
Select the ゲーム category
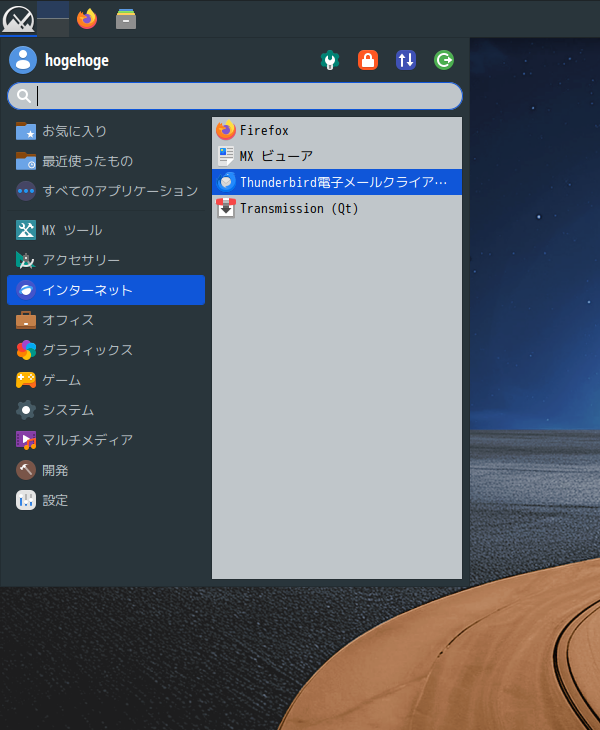106,380
